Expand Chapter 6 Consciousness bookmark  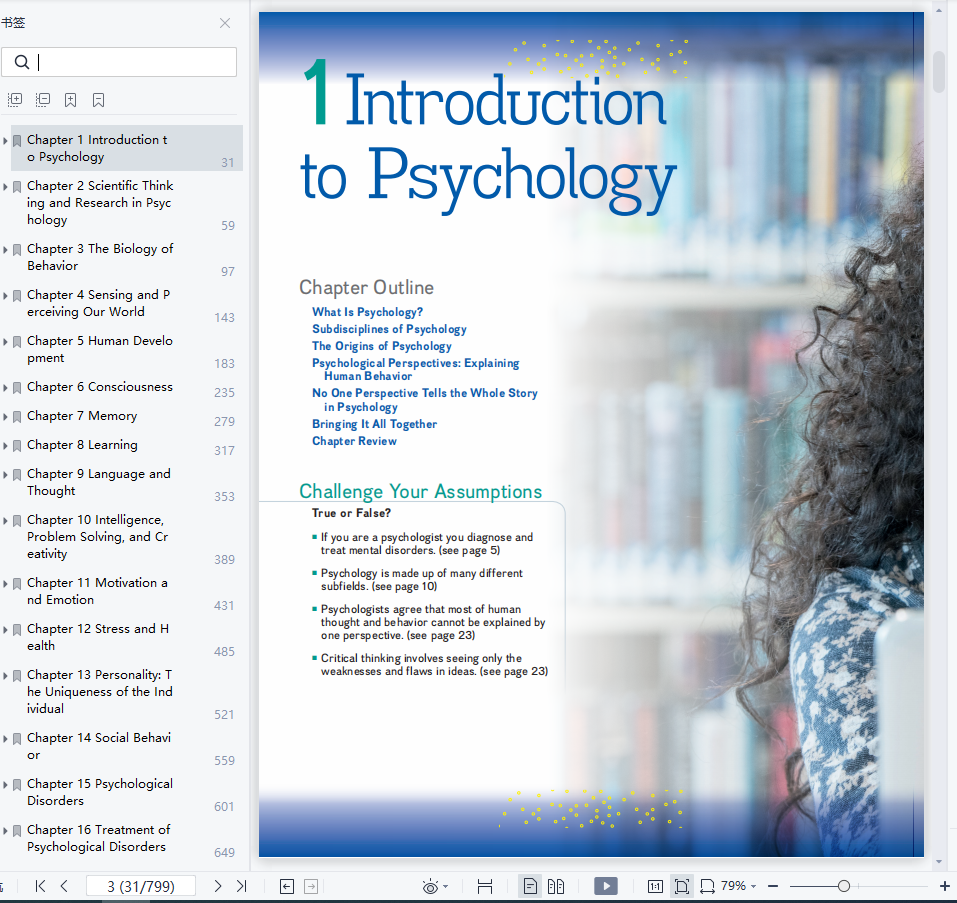tap(5, 388)
